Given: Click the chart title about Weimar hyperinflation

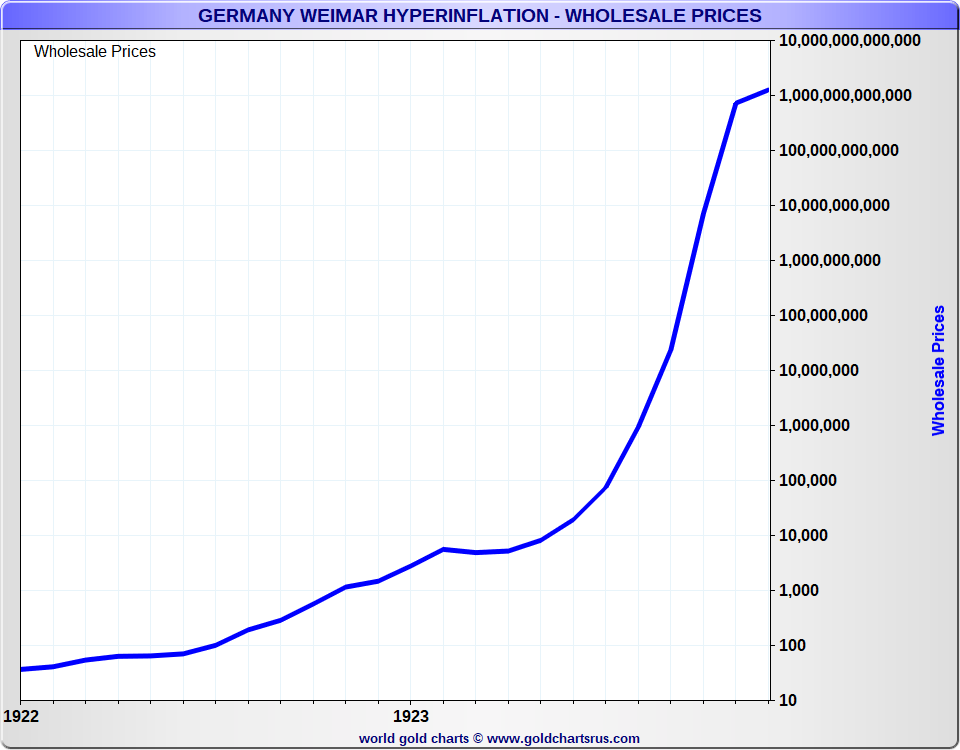Looking at the screenshot, I should [x=480, y=16].
